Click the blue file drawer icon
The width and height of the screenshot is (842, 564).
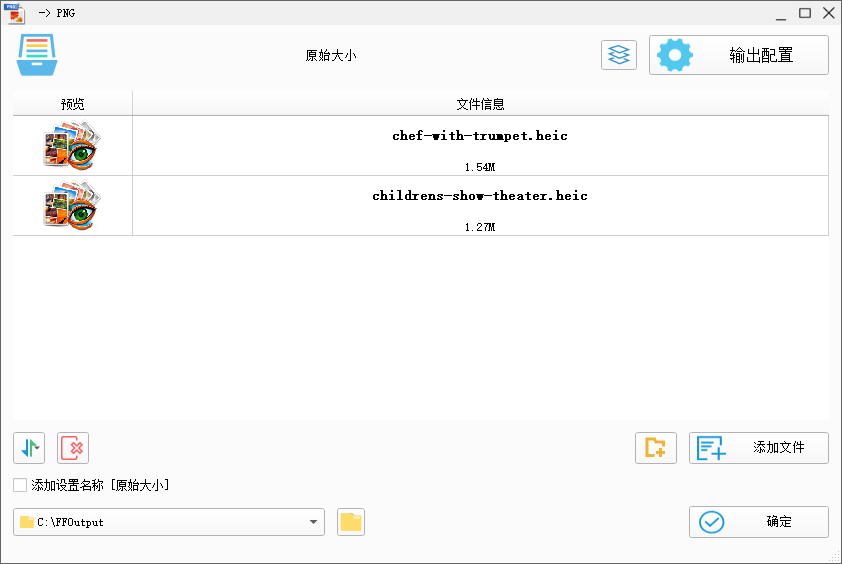point(37,55)
